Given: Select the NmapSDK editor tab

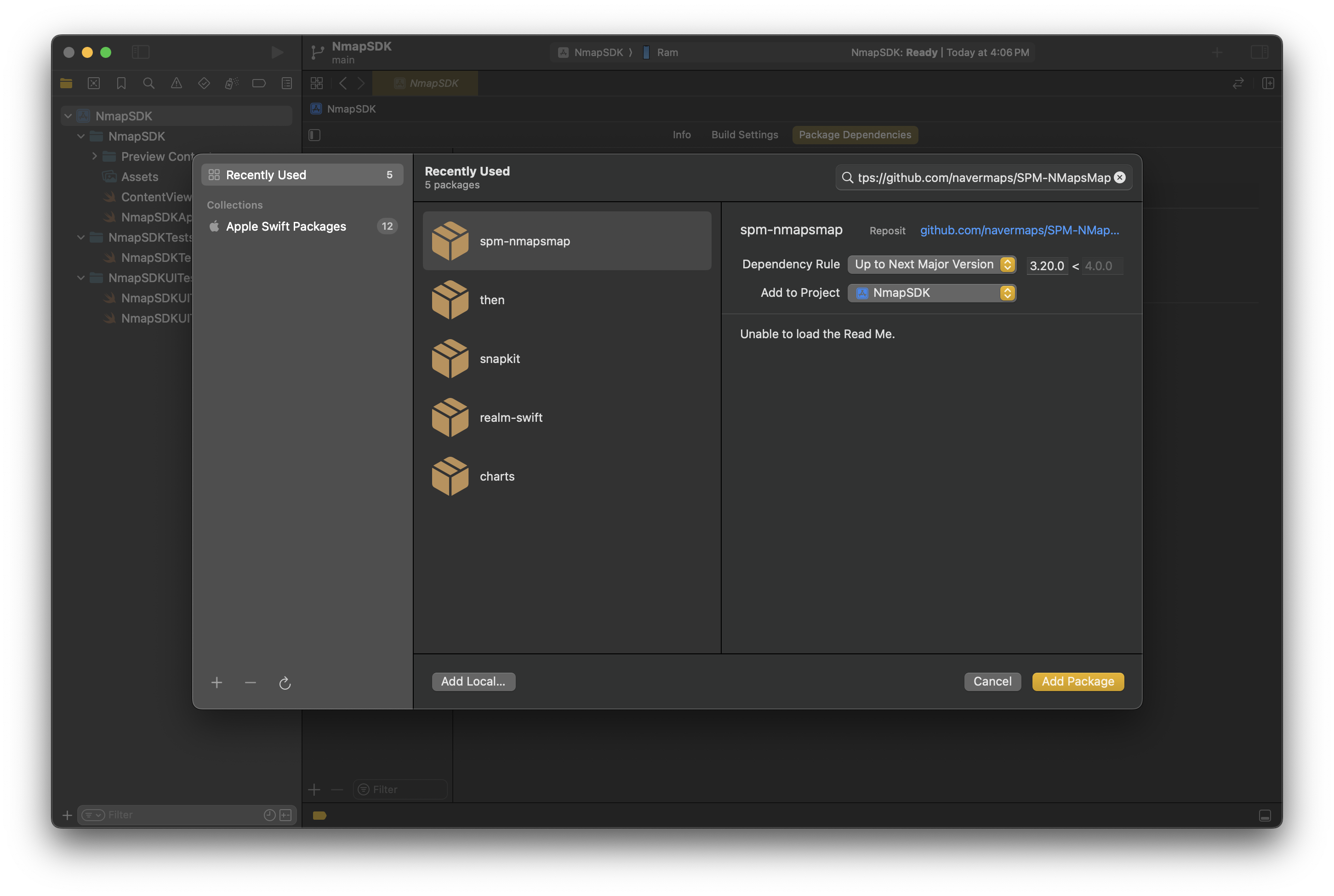Looking at the screenshot, I should (x=425, y=84).
